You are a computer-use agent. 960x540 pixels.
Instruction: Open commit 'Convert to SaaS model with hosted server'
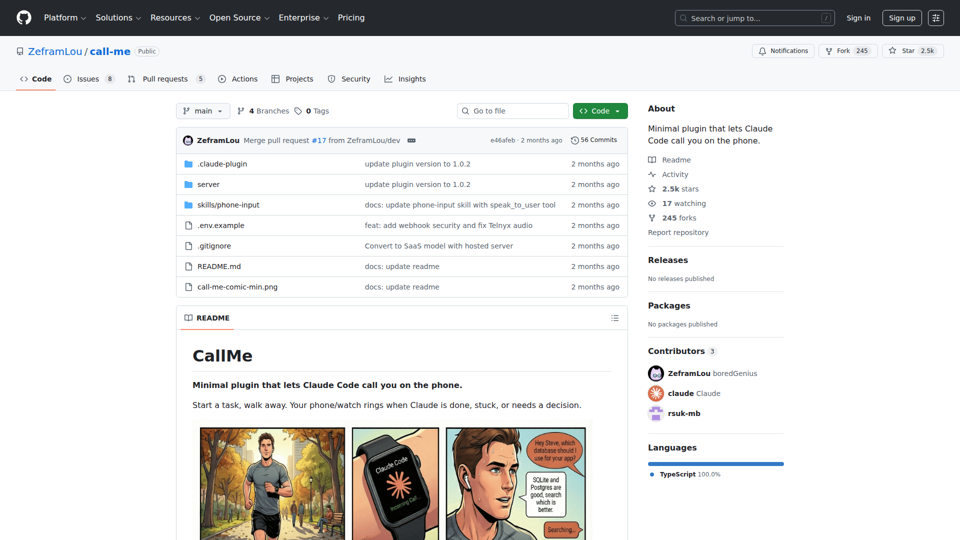[439, 246]
